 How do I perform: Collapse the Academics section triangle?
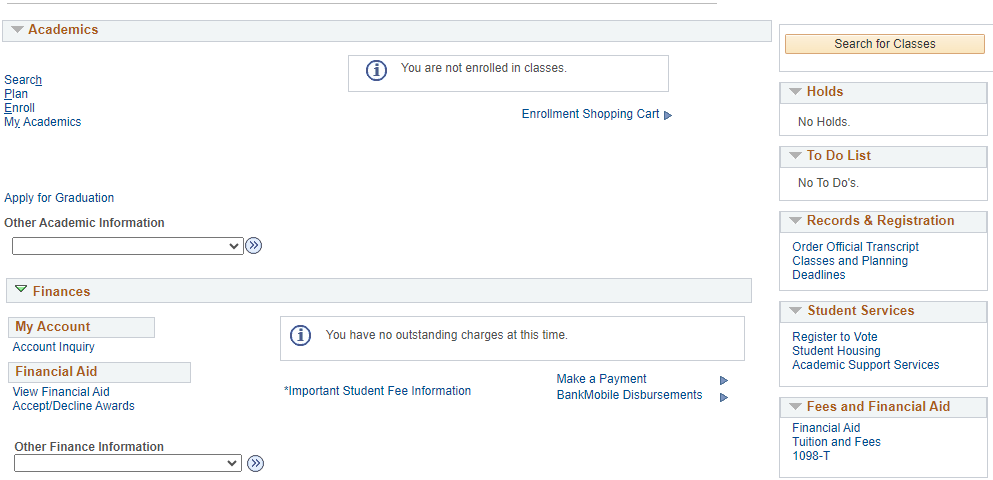[x=17, y=30]
